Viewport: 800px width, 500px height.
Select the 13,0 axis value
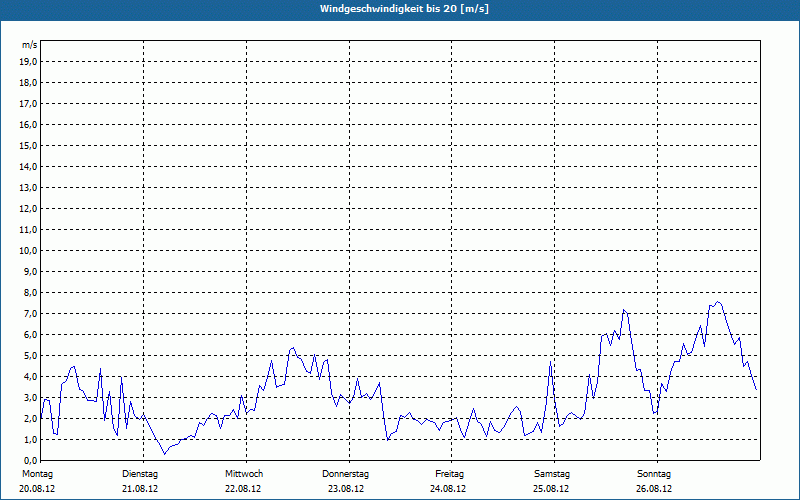click(28, 187)
